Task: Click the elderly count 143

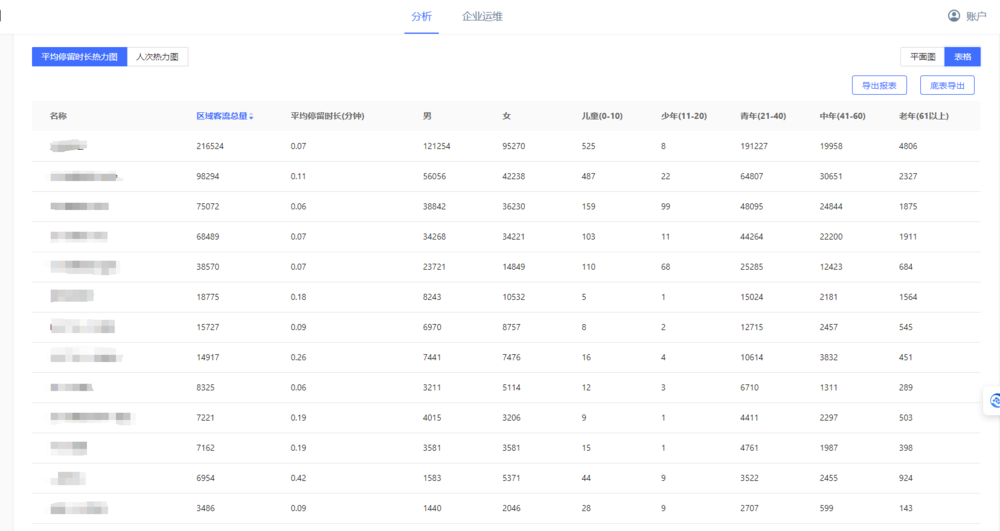Action: tap(906, 508)
